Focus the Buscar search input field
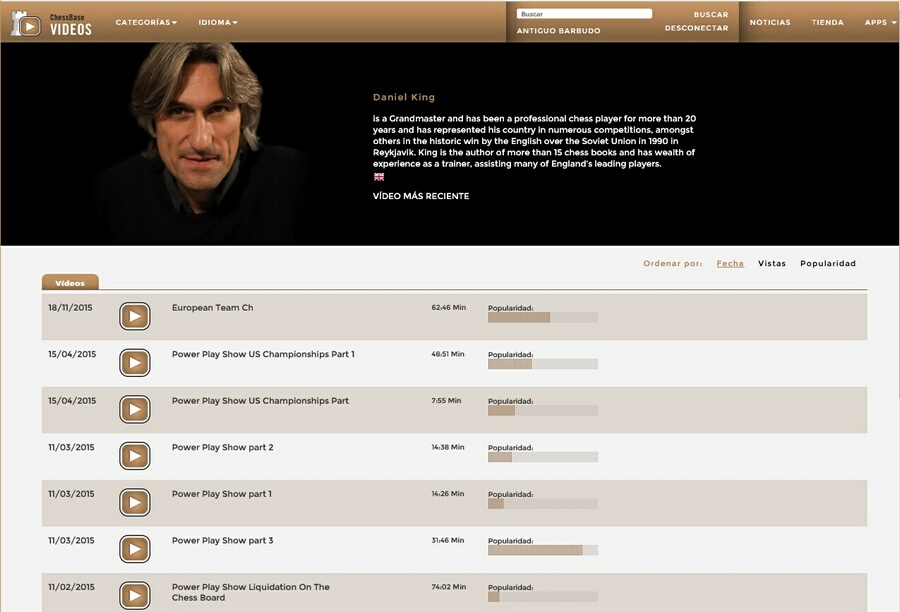Viewport: 900px width, 612px height. tap(584, 14)
